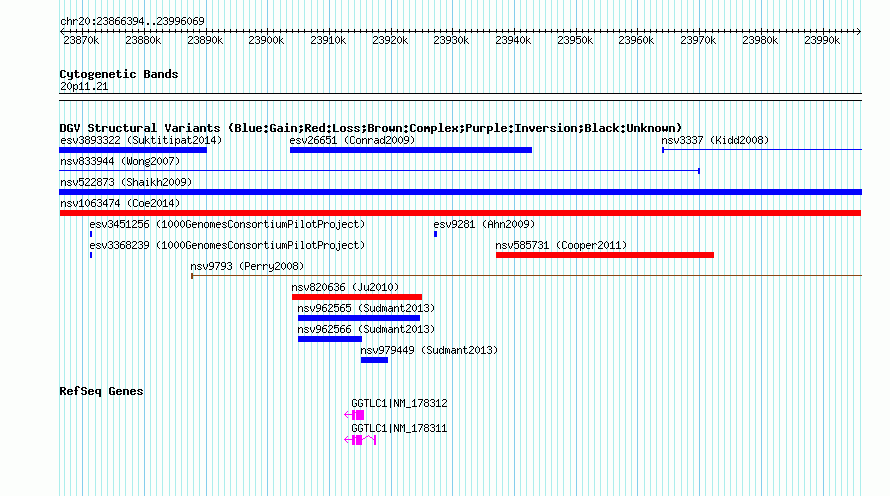Click the 23940k ruler tick label

pos(513,40)
